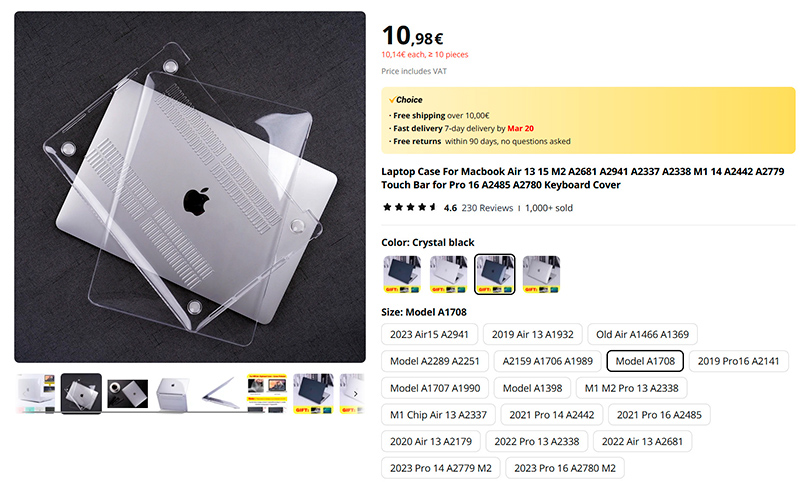This screenshot has height=482, width=800.
Task: Select size 2019 Air 13 A1932
Action: [x=532, y=335]
